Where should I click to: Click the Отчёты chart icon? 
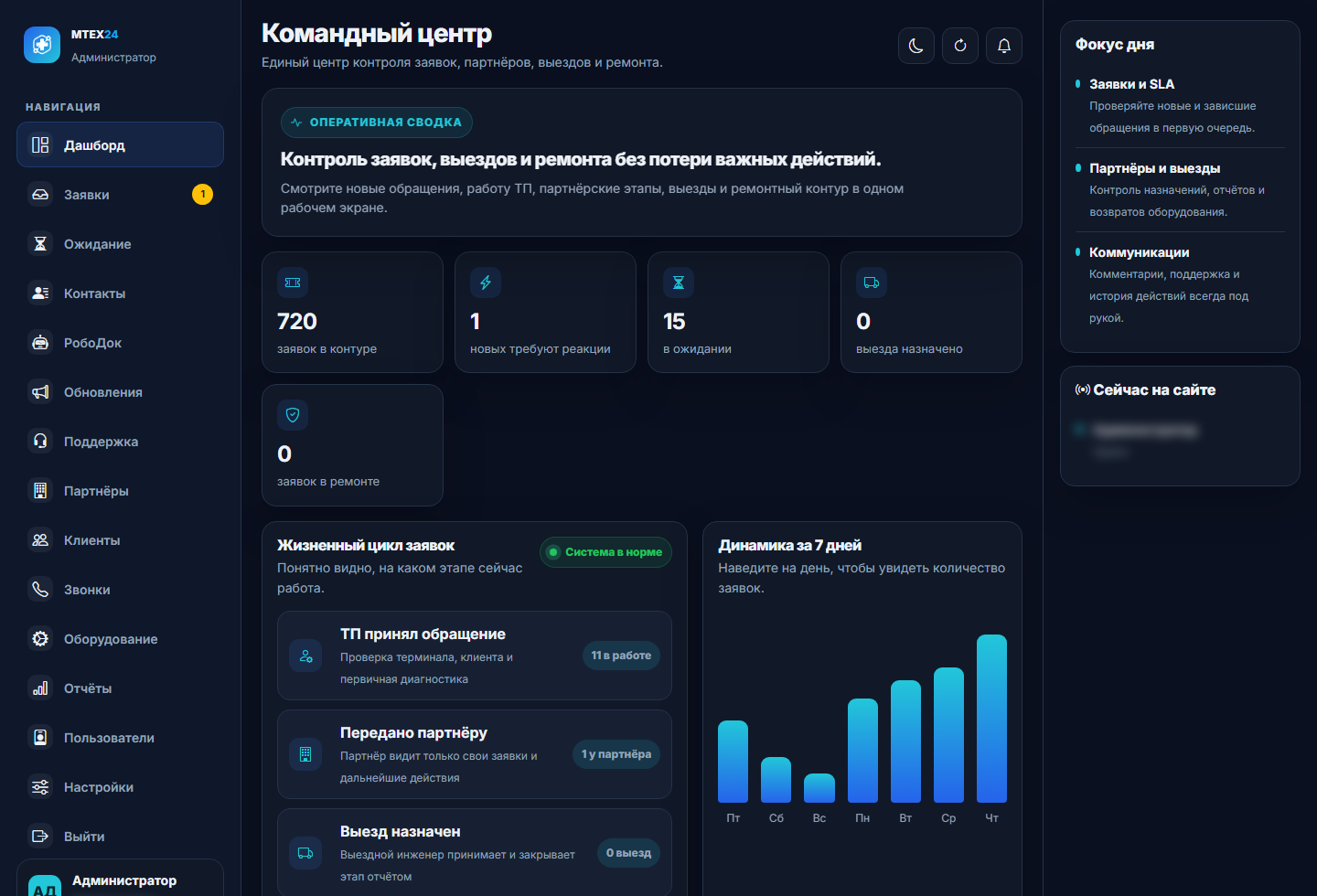(40, 688)
